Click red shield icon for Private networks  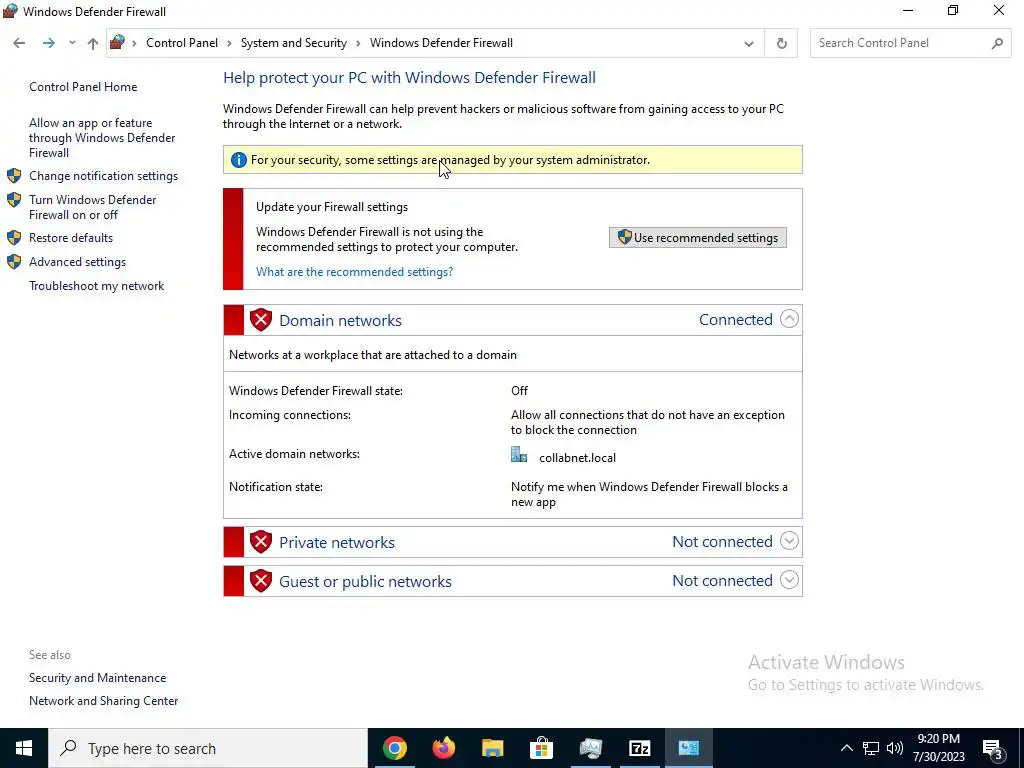(x=261, y=542)
